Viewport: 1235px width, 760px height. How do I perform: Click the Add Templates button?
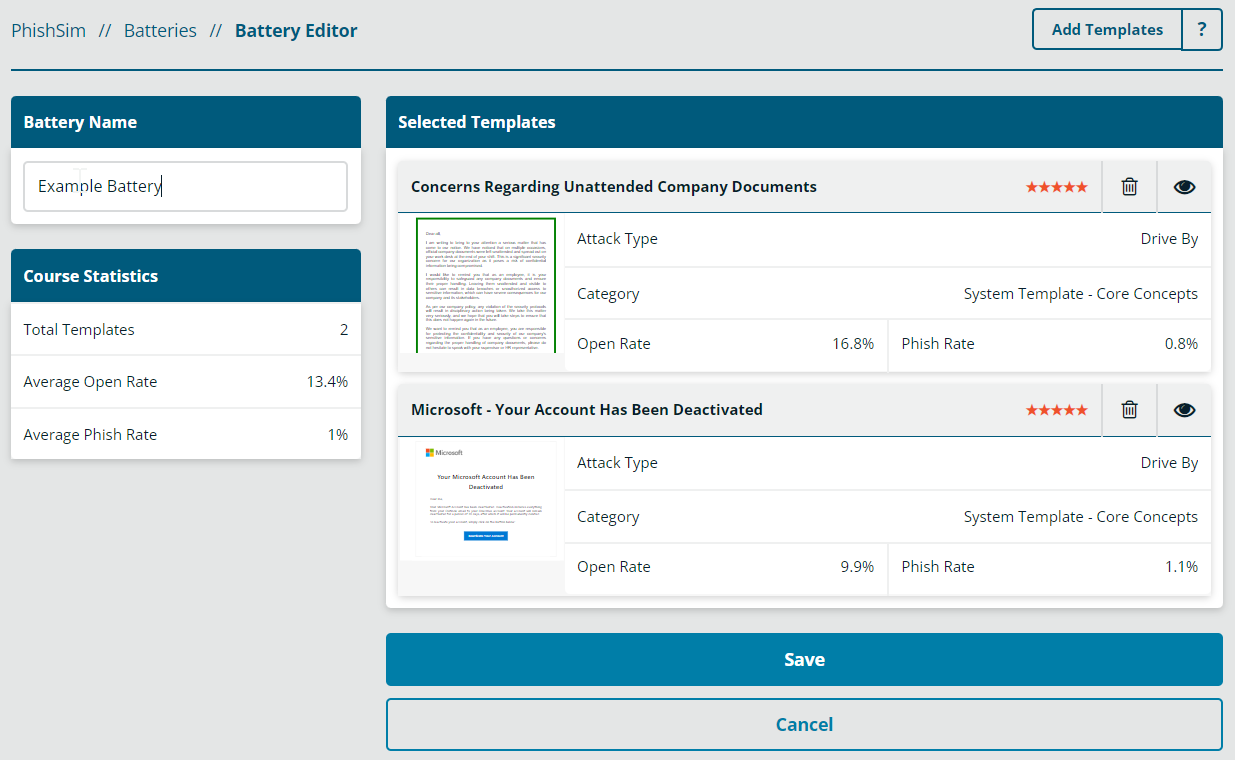click(x=1107, y=30)
